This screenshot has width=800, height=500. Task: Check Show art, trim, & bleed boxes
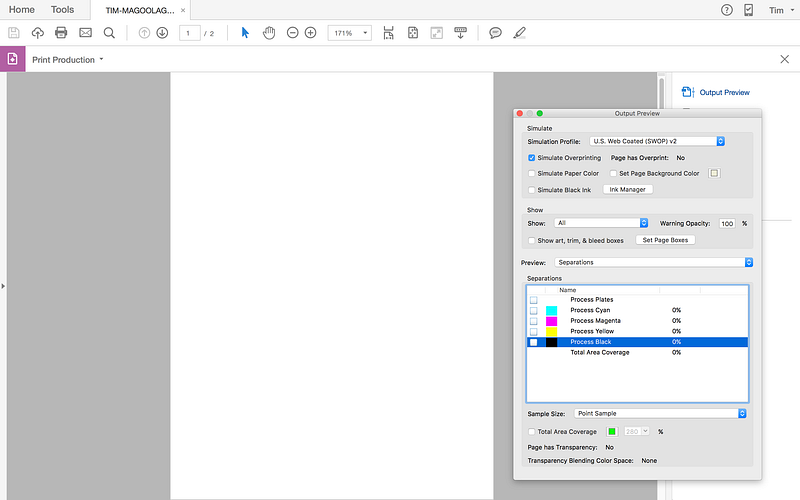(532, 240)
